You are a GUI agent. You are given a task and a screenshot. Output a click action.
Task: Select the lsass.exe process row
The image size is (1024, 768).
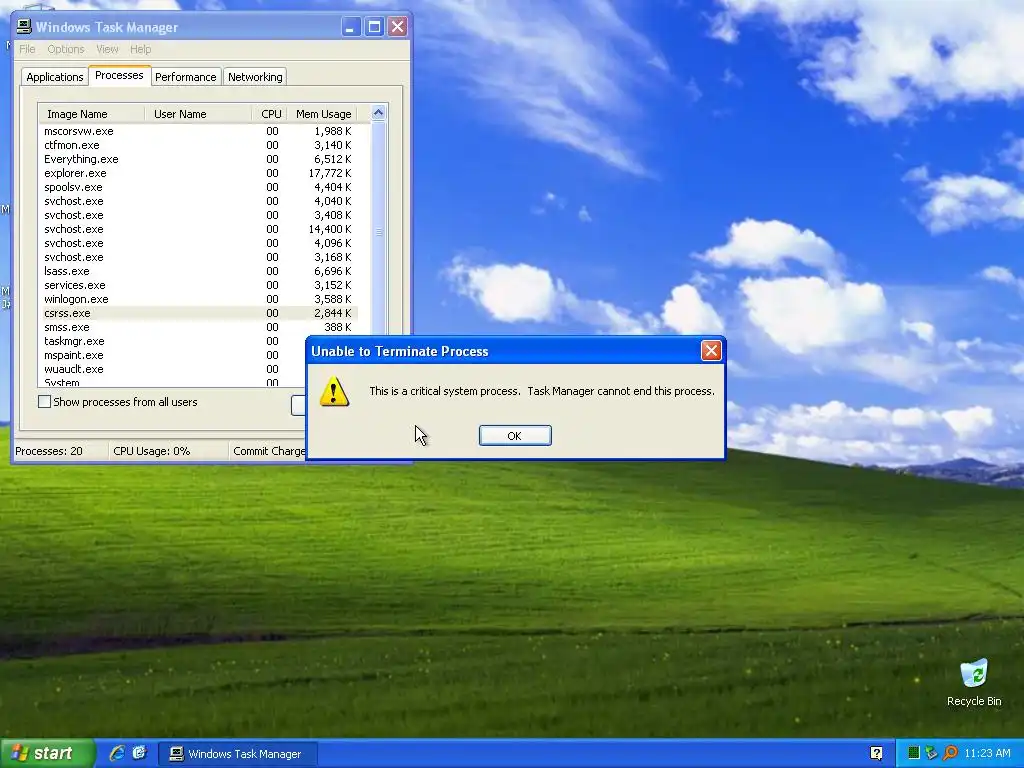tap(199, 271)
